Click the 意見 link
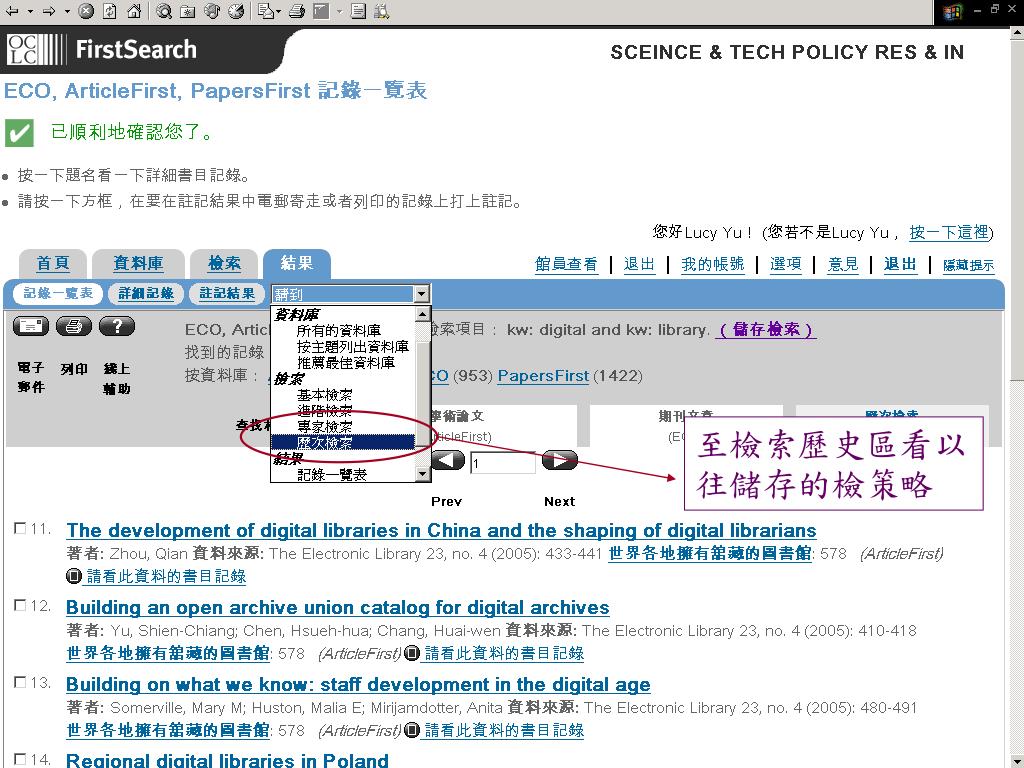 point(843,264)
